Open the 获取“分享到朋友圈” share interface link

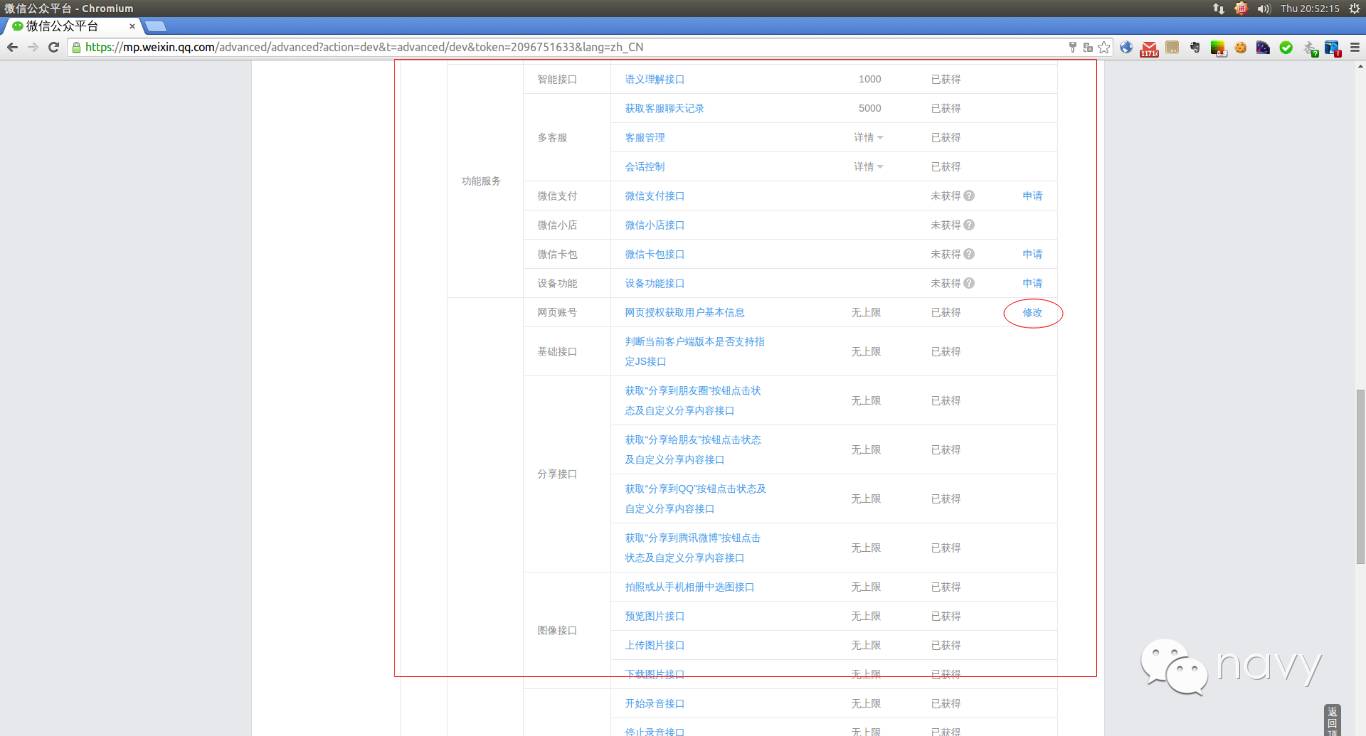pos(693,401)
